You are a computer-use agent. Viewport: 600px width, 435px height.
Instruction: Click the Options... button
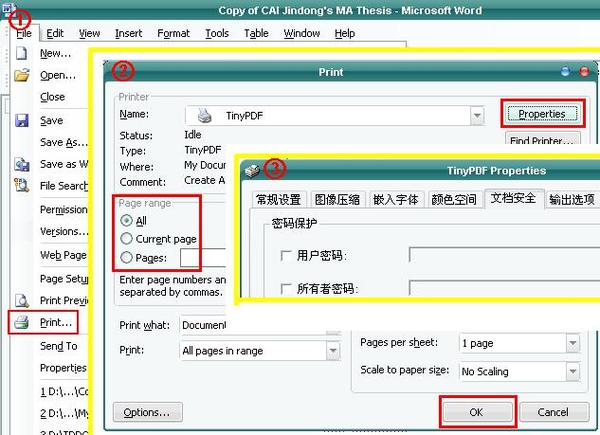click(147, 412)
